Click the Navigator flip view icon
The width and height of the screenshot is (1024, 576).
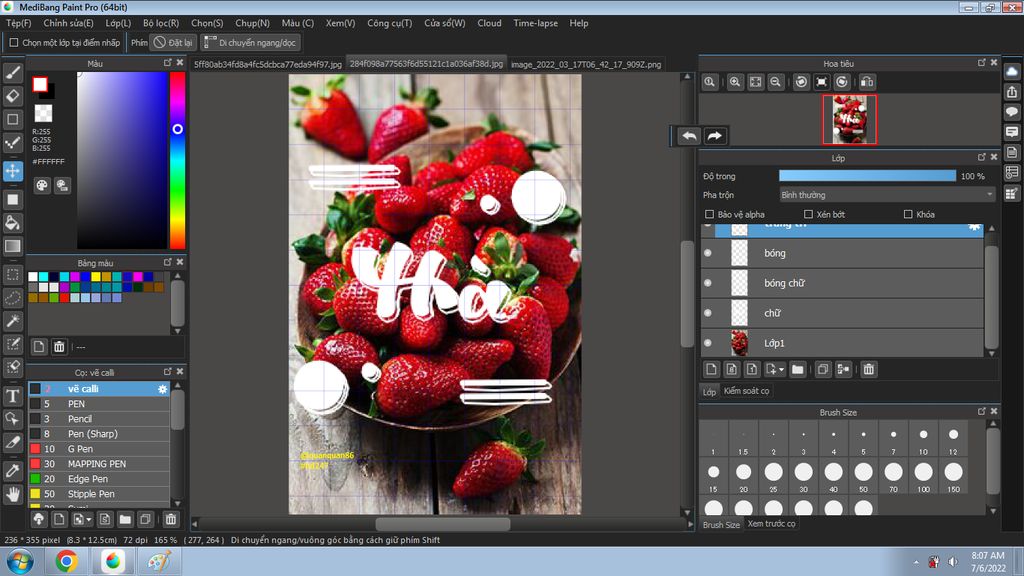867,82
